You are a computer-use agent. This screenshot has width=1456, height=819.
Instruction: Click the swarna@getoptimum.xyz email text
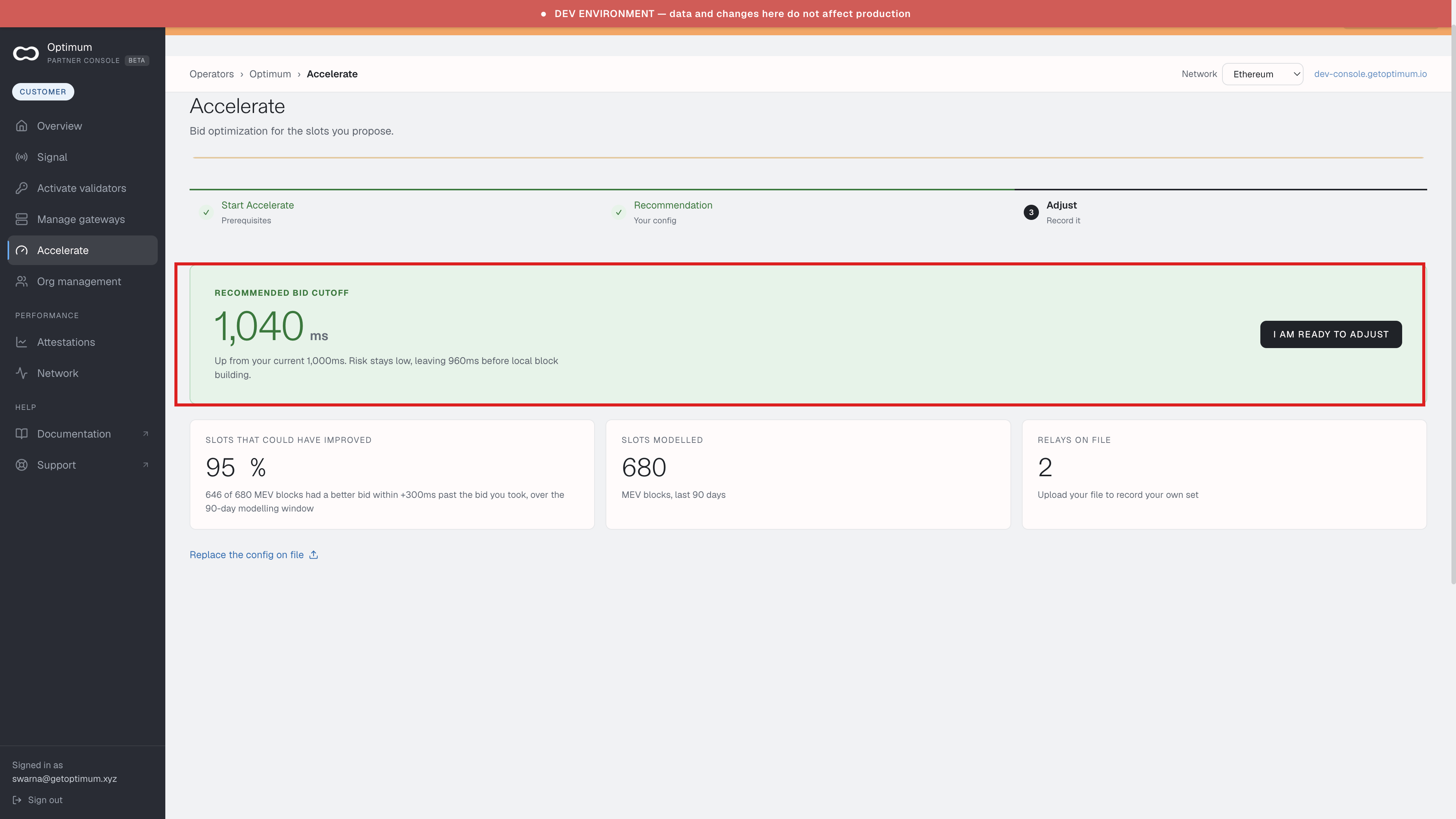tap(64, 779)
